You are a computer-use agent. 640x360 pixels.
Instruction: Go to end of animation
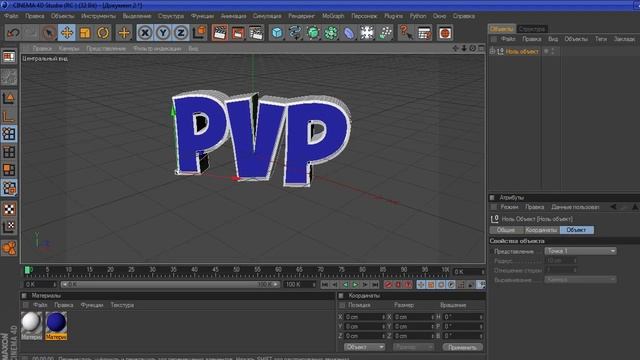(x=375, y=284)
